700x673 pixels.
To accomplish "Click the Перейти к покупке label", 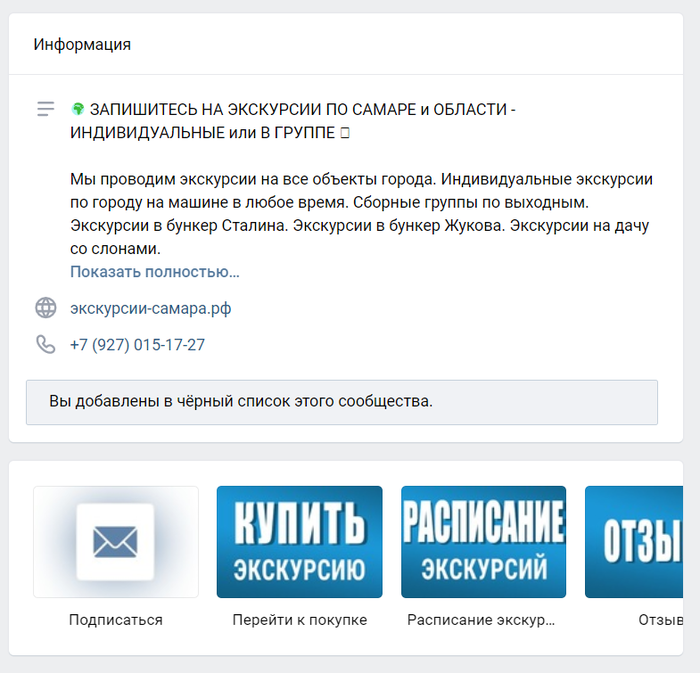I will coord(300,620).
